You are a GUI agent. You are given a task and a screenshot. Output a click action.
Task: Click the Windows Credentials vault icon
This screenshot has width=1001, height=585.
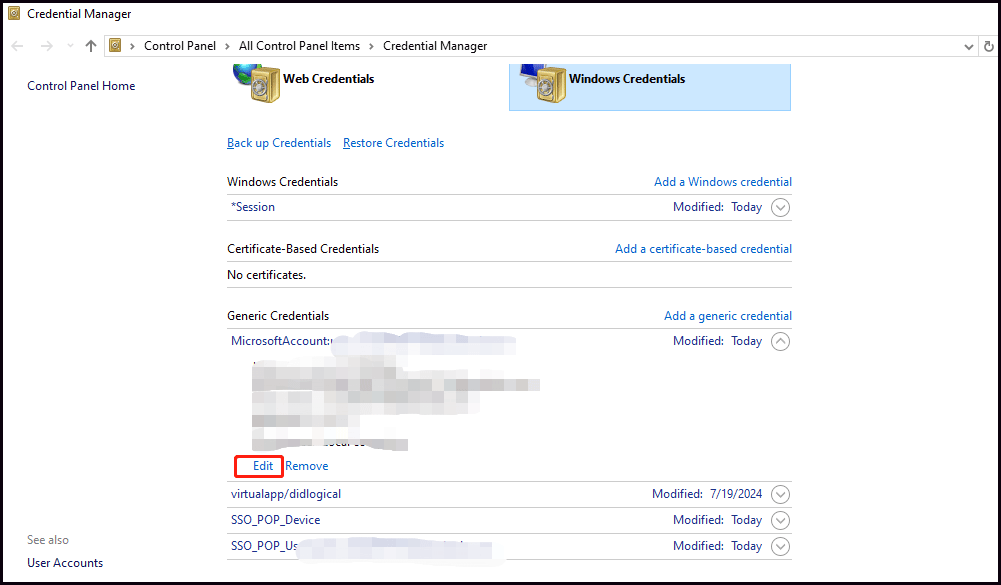coord(543,83)
